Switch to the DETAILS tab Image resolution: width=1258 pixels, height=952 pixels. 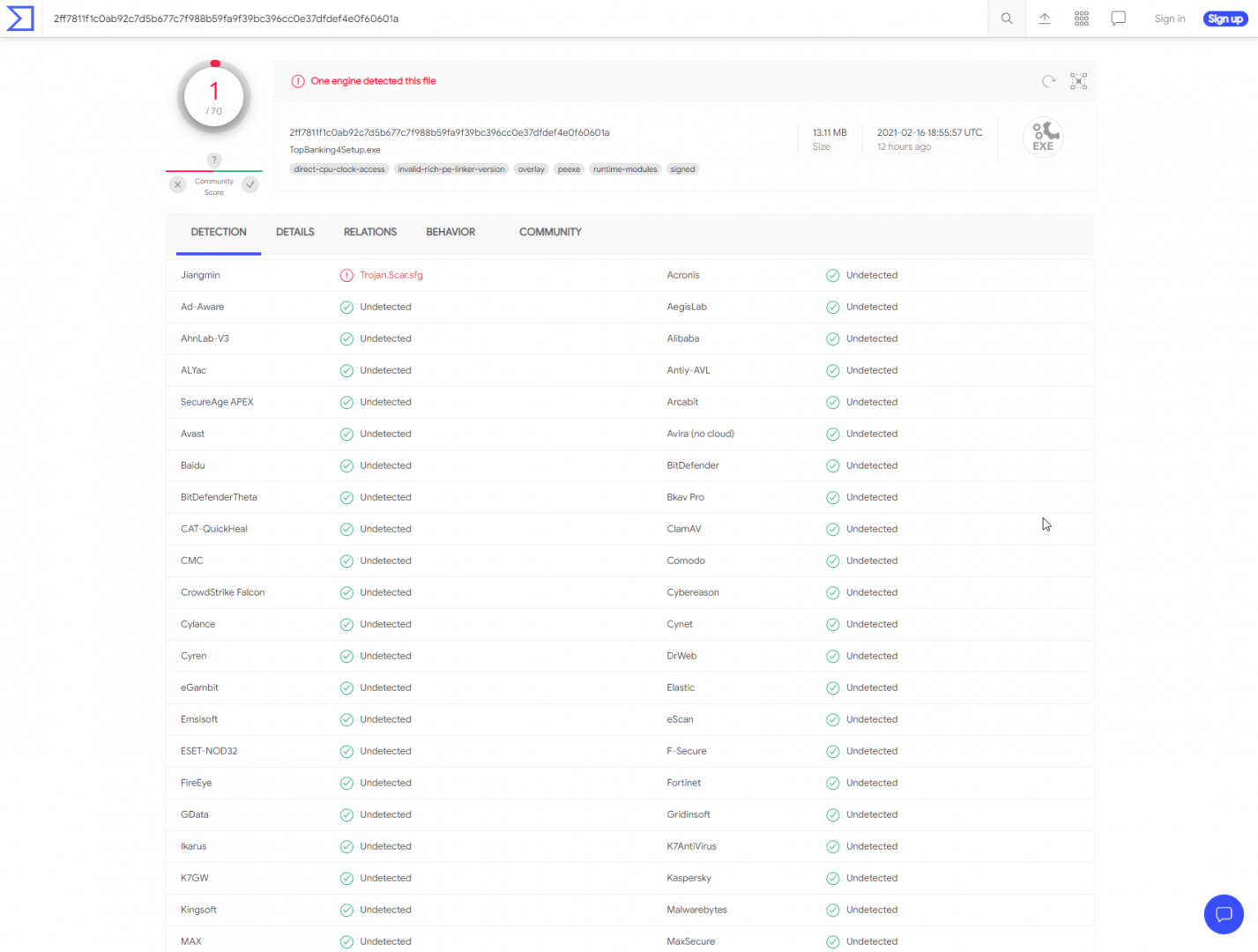294,232
